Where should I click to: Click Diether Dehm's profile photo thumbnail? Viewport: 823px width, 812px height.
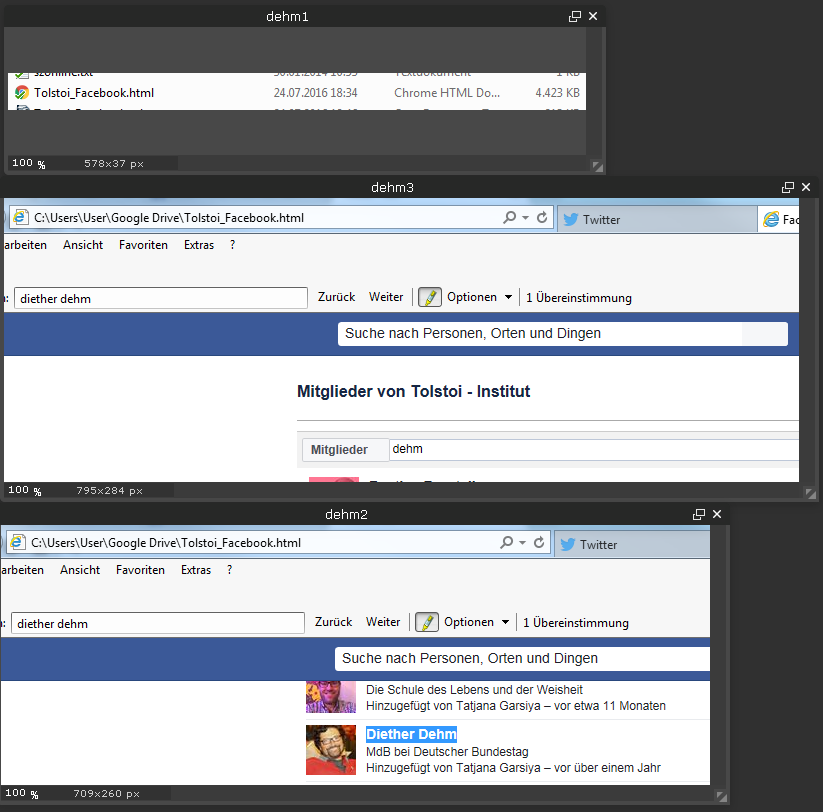tap(331, 750)
